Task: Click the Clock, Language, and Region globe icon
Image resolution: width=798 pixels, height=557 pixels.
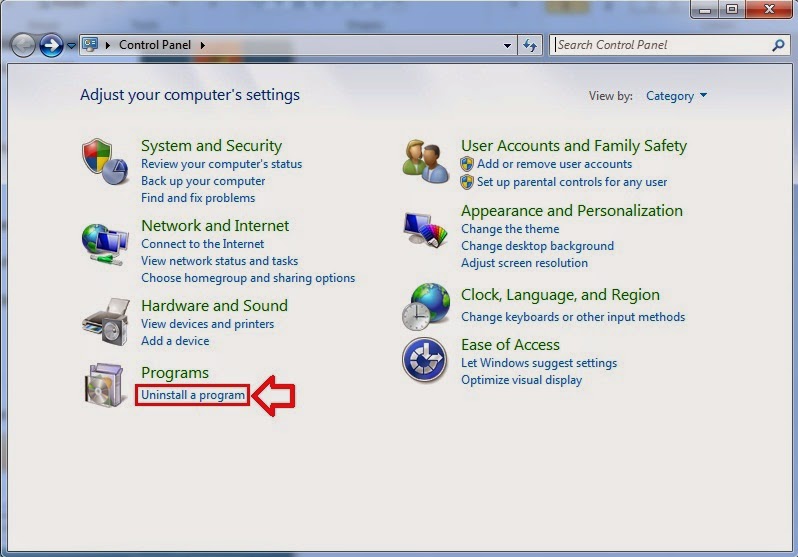Action: pos(426,307)
